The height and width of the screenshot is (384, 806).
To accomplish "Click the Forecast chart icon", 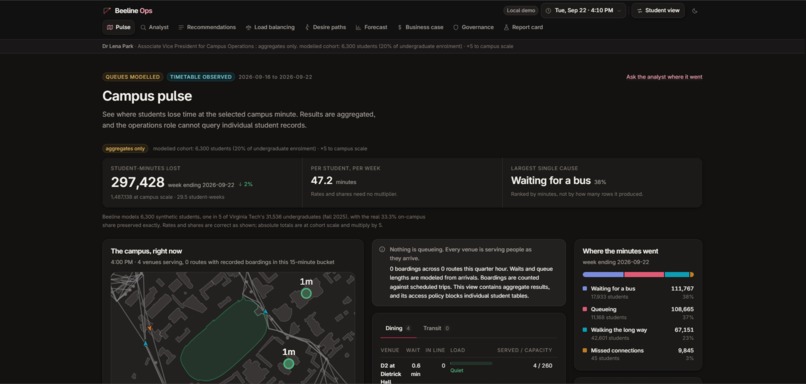I will click(x=358, y=27).
